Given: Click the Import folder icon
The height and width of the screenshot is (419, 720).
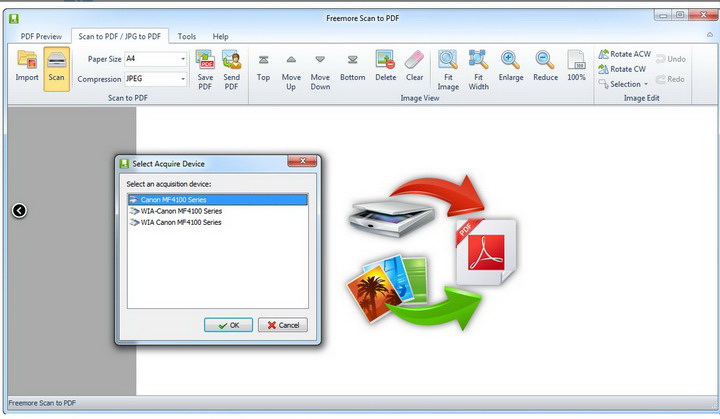Looking at the screenshot, I should (x=27, y=60).
